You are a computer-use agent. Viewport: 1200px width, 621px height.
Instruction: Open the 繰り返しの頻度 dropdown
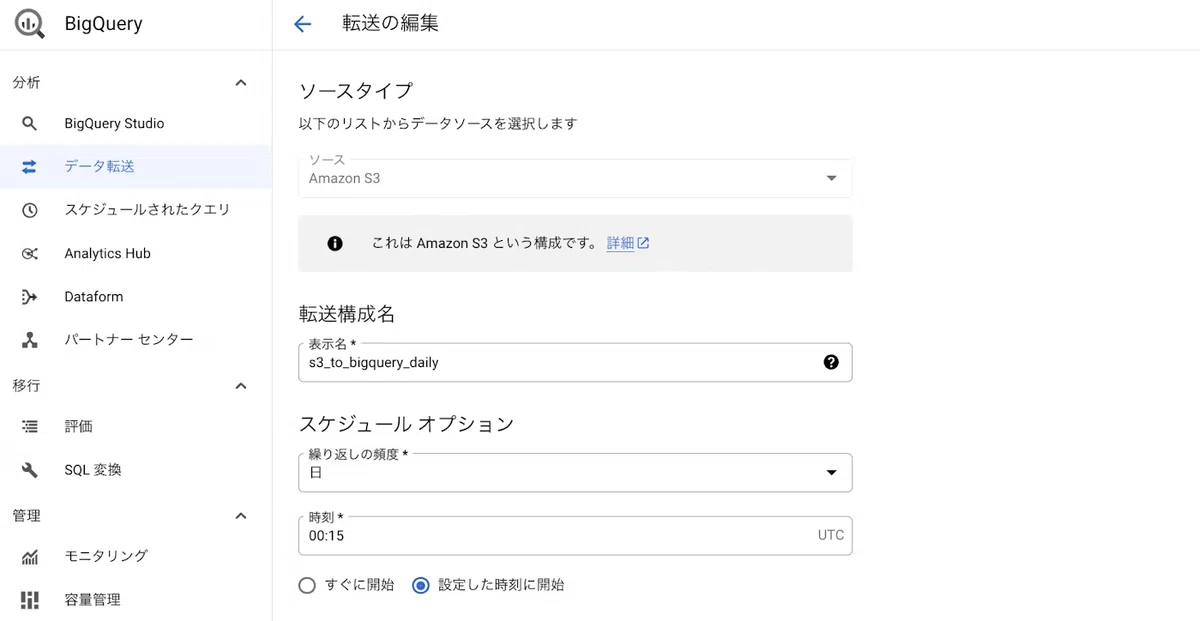pos(575,472)
